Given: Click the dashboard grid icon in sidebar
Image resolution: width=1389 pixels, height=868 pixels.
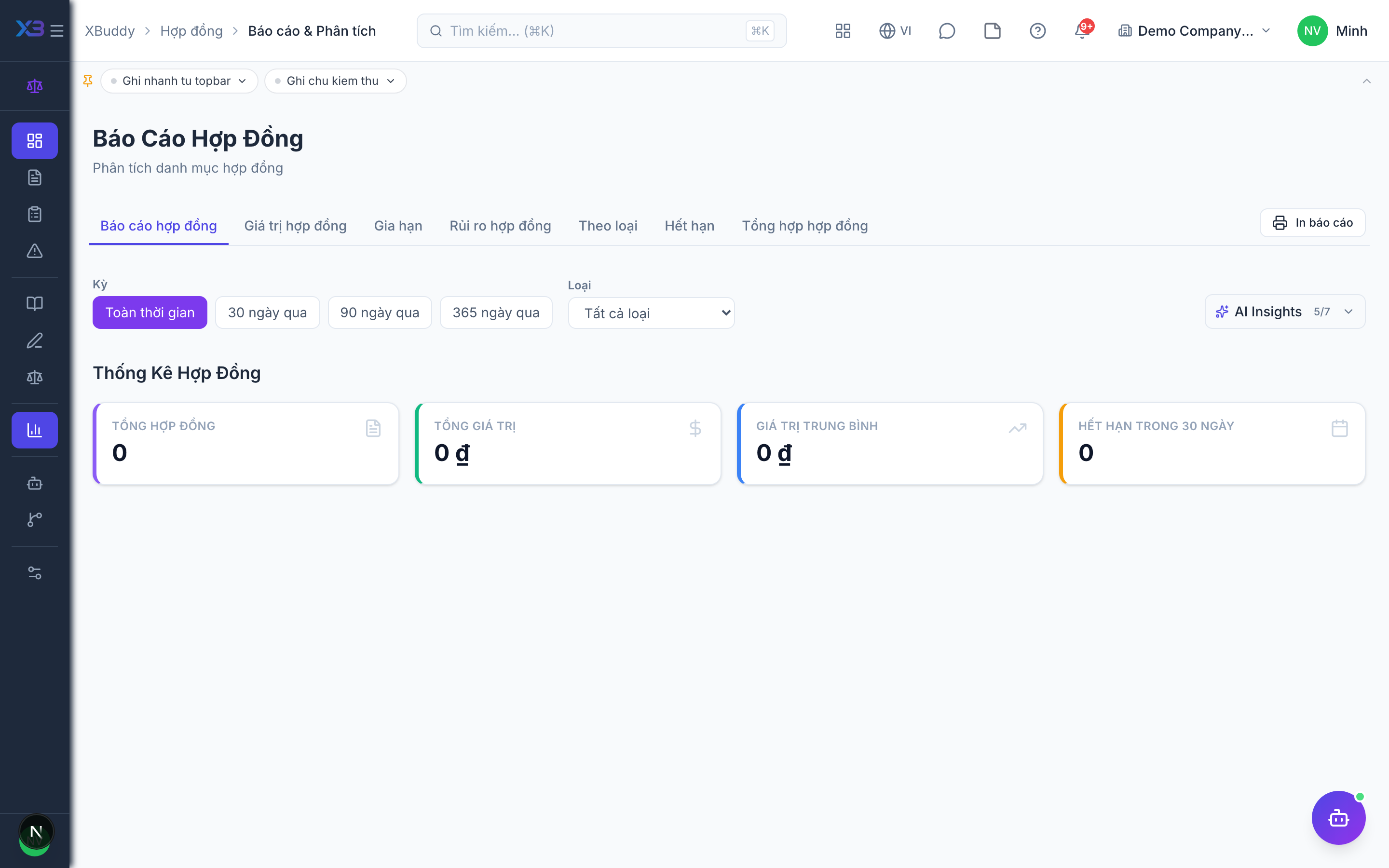Looking at the screenshot, I should (x=34, y=141).
